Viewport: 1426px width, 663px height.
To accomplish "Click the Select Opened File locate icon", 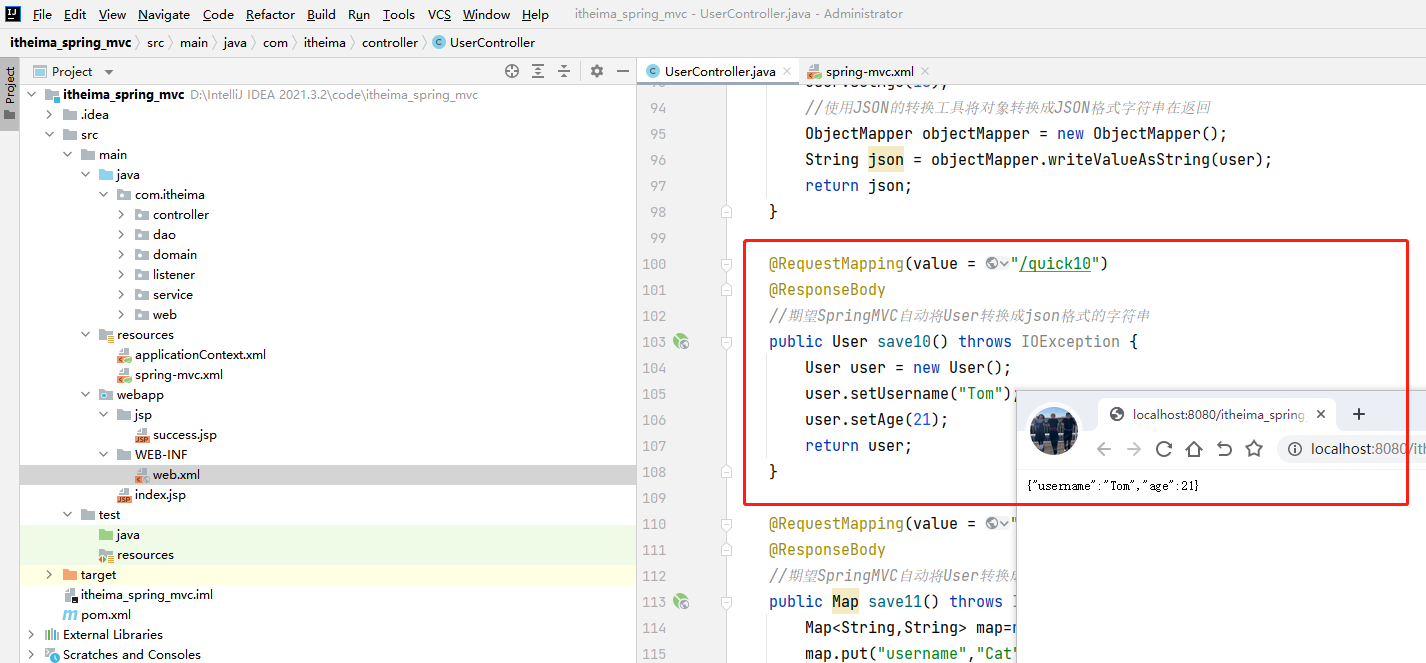I will [512, 71].
